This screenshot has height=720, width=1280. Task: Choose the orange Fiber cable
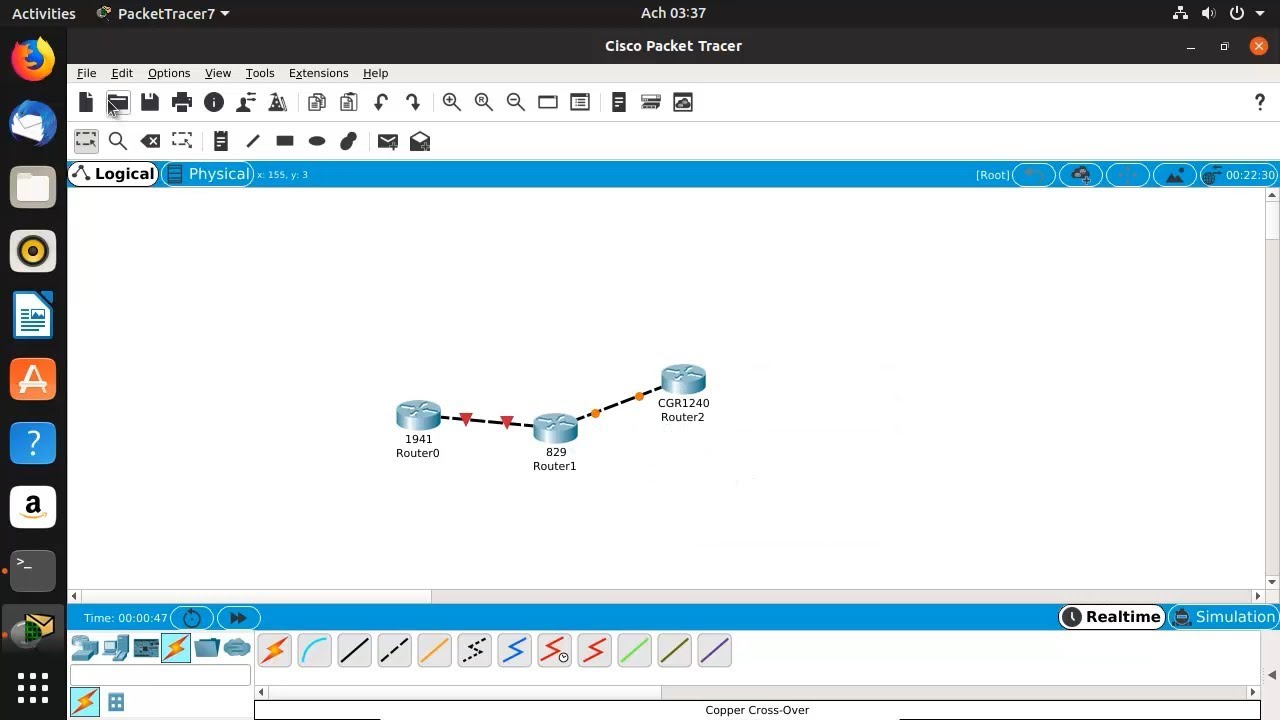434,651
